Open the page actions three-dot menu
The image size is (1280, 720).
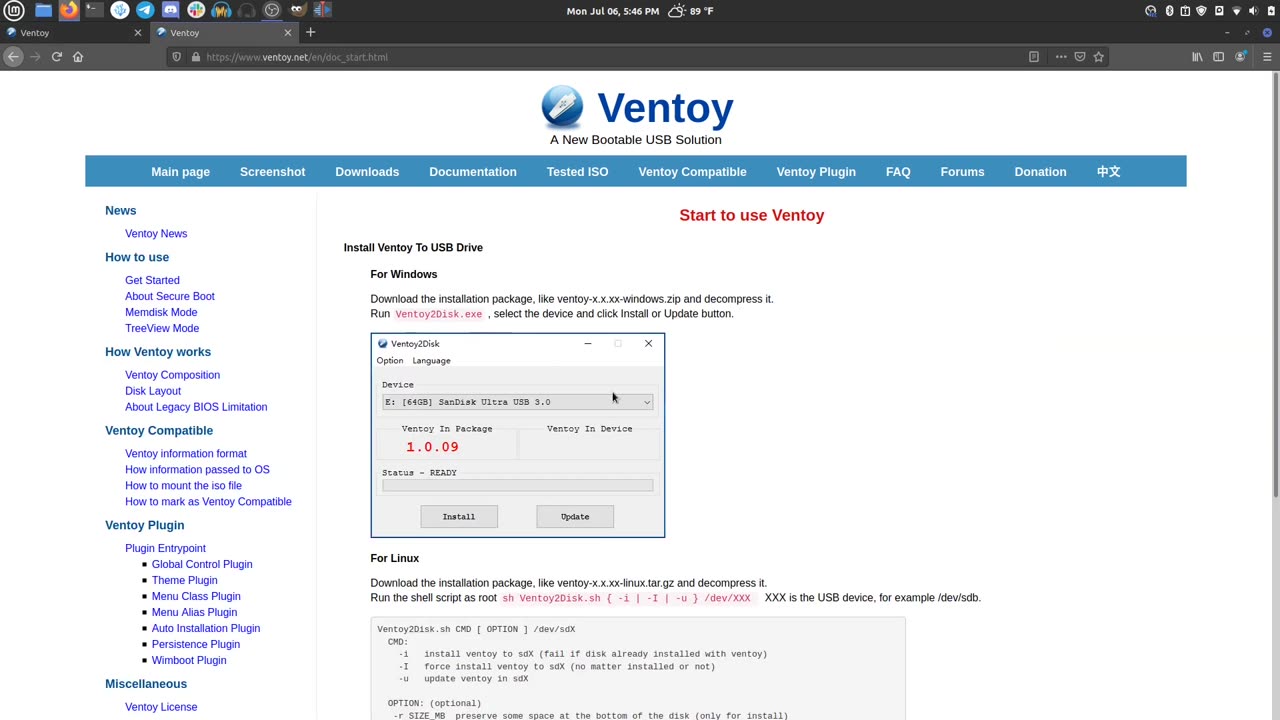point(1061,57)
